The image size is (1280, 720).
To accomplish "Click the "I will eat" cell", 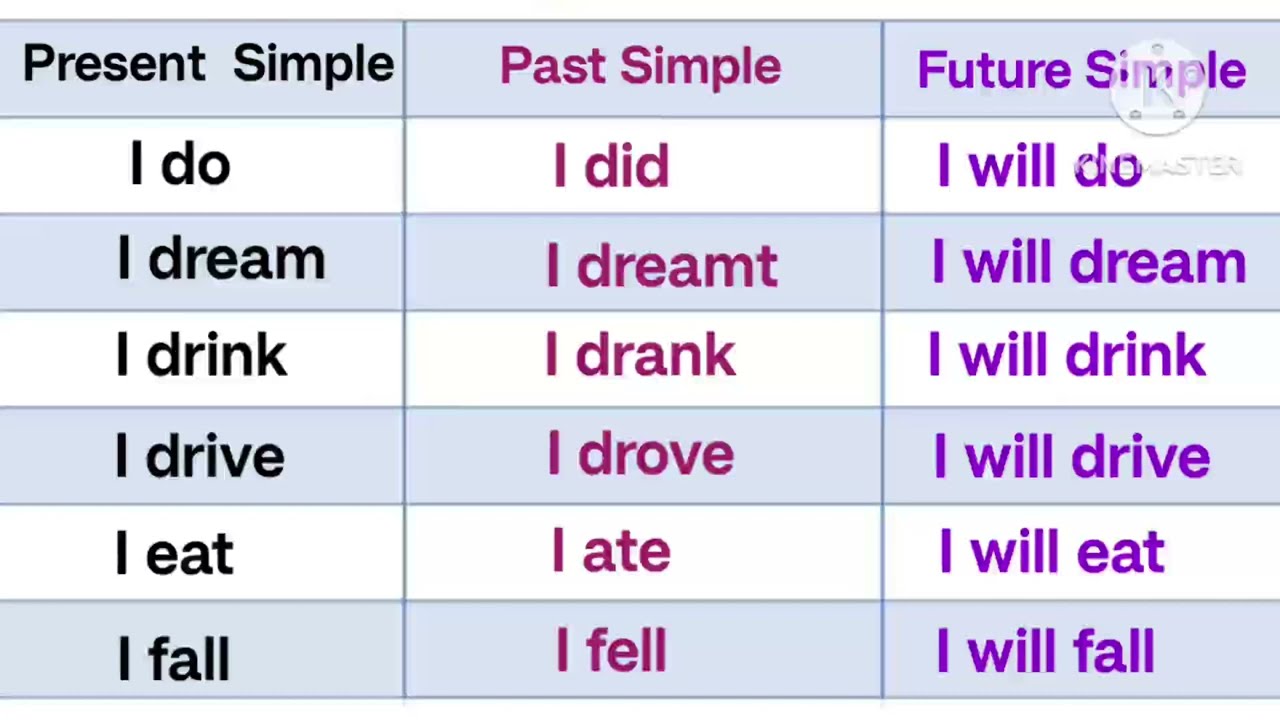I will (1051, 553).
